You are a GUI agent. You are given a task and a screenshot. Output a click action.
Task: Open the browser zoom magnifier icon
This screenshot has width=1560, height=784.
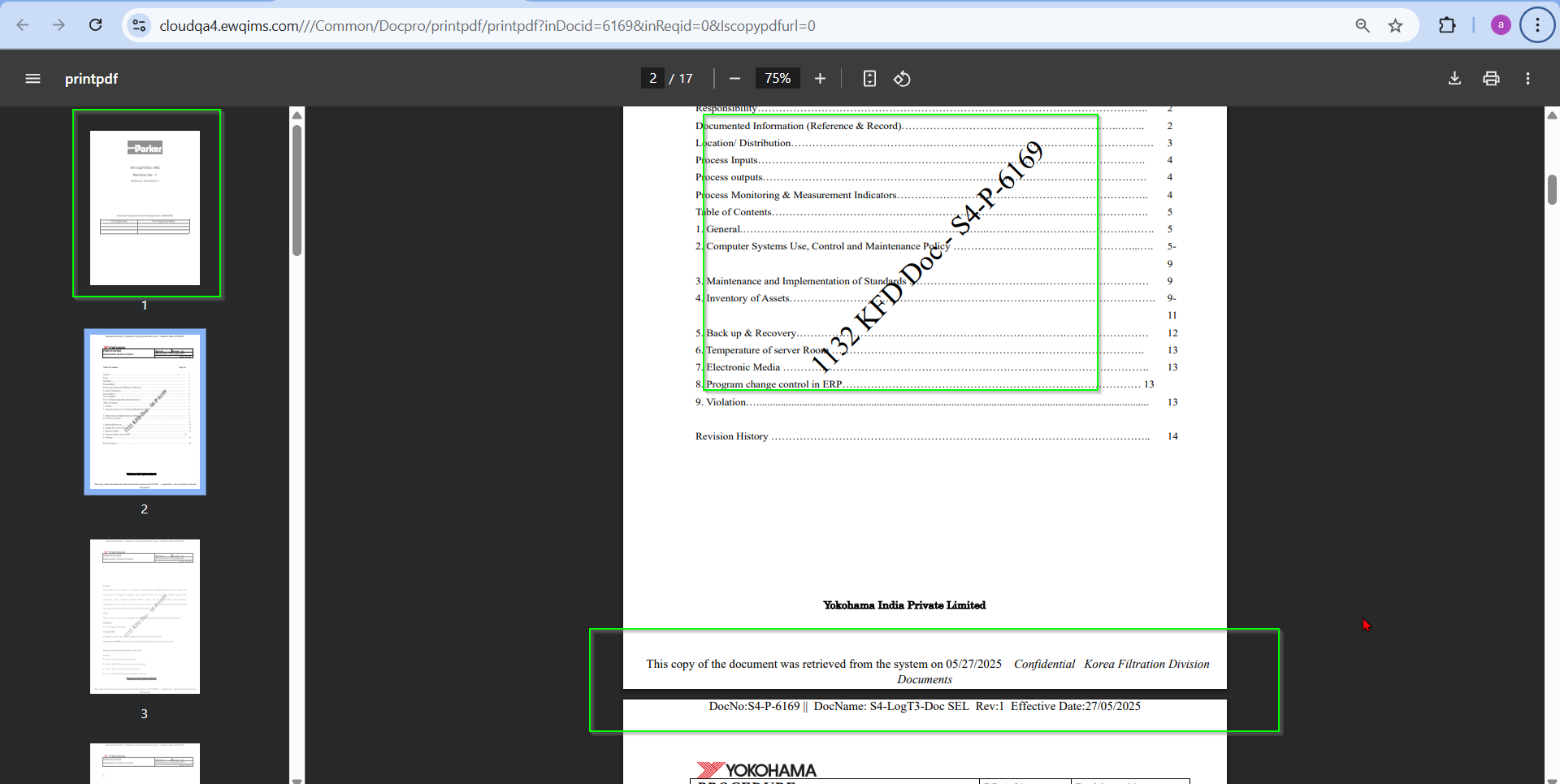(x=1363, y=26)
